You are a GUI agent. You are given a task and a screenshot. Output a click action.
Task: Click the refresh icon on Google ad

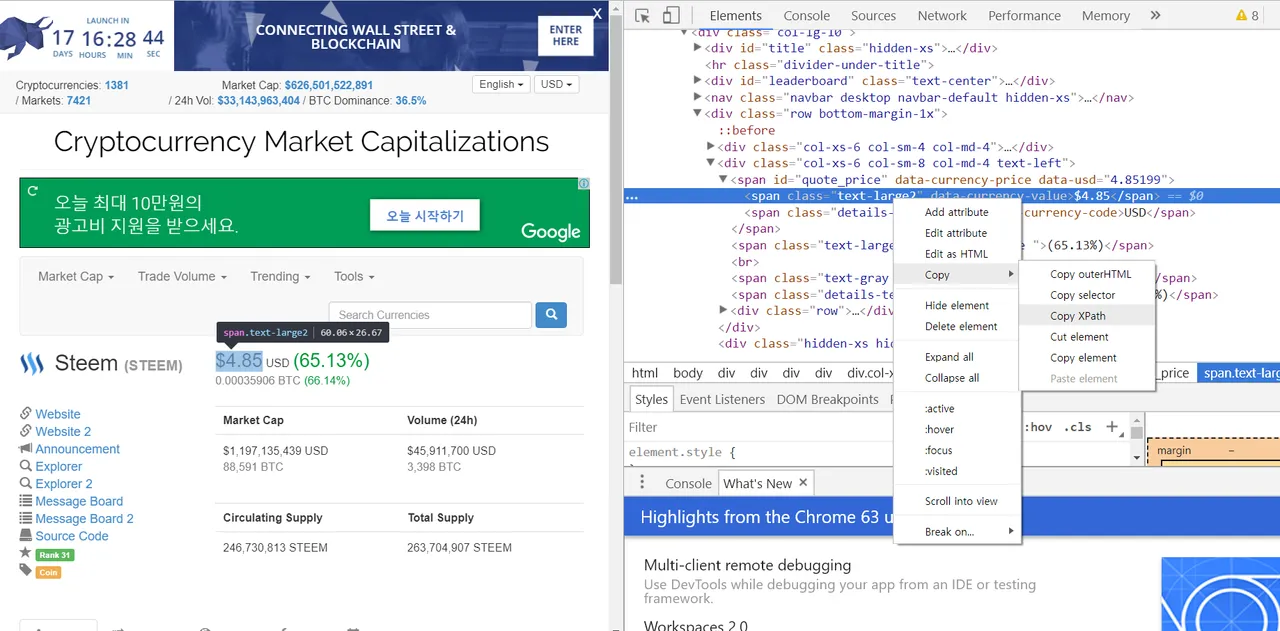(32, 190)
